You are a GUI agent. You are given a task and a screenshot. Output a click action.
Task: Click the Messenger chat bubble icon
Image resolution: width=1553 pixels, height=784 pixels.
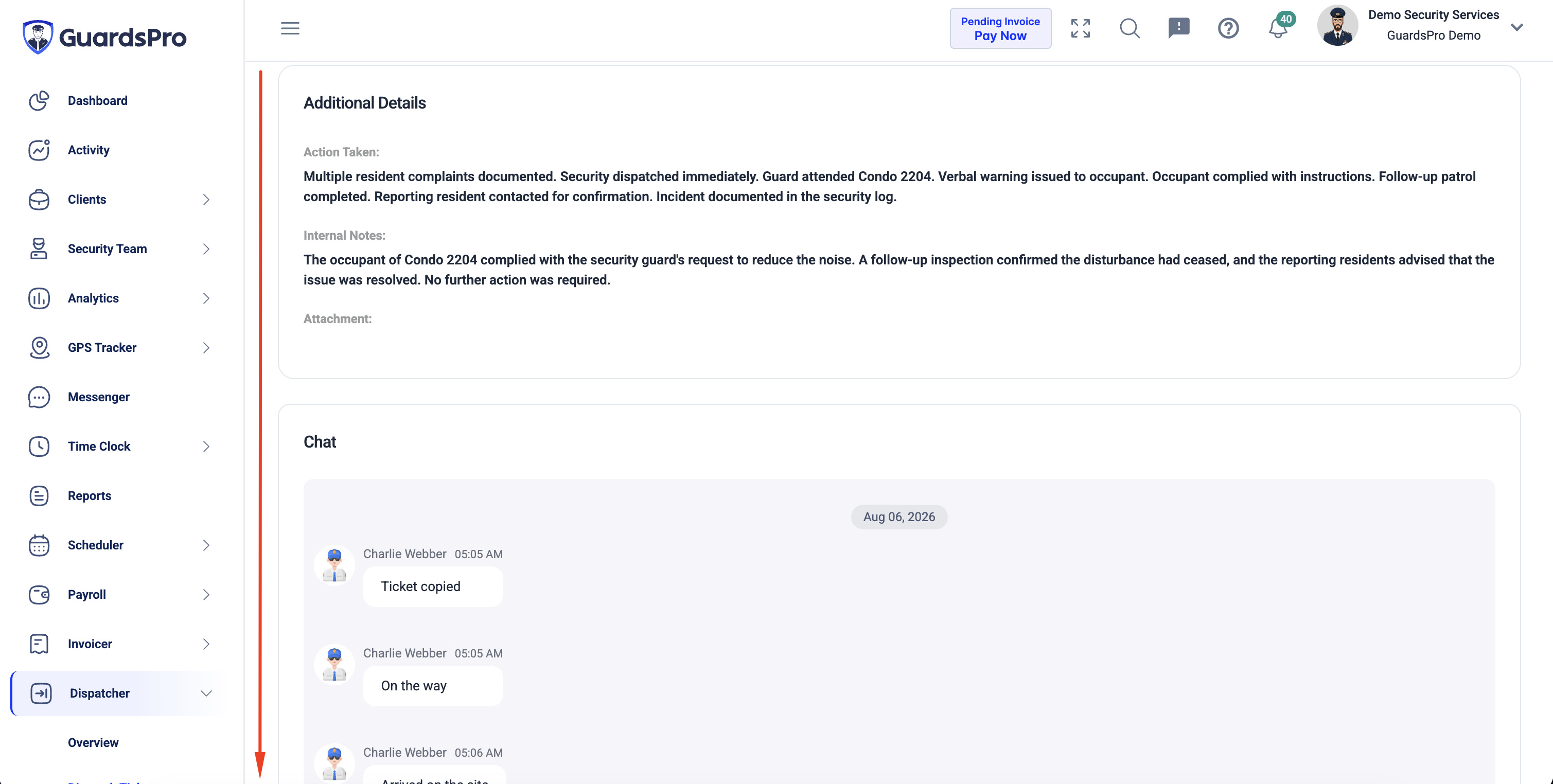(39, 397)
